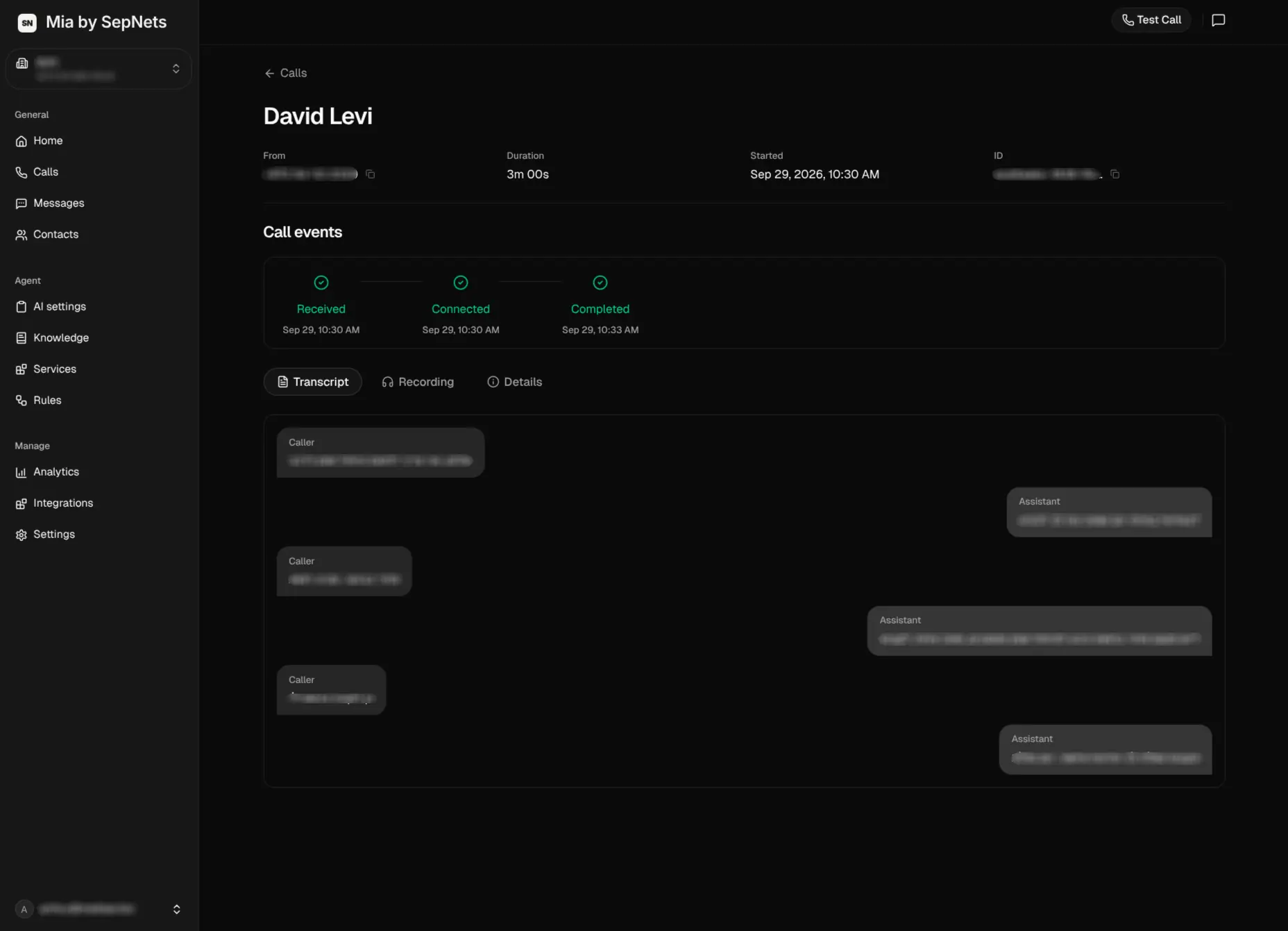This screenshot has height=931, width=1288.
Task: Open the chat bubble icon top right
Action: [1218, 20]
